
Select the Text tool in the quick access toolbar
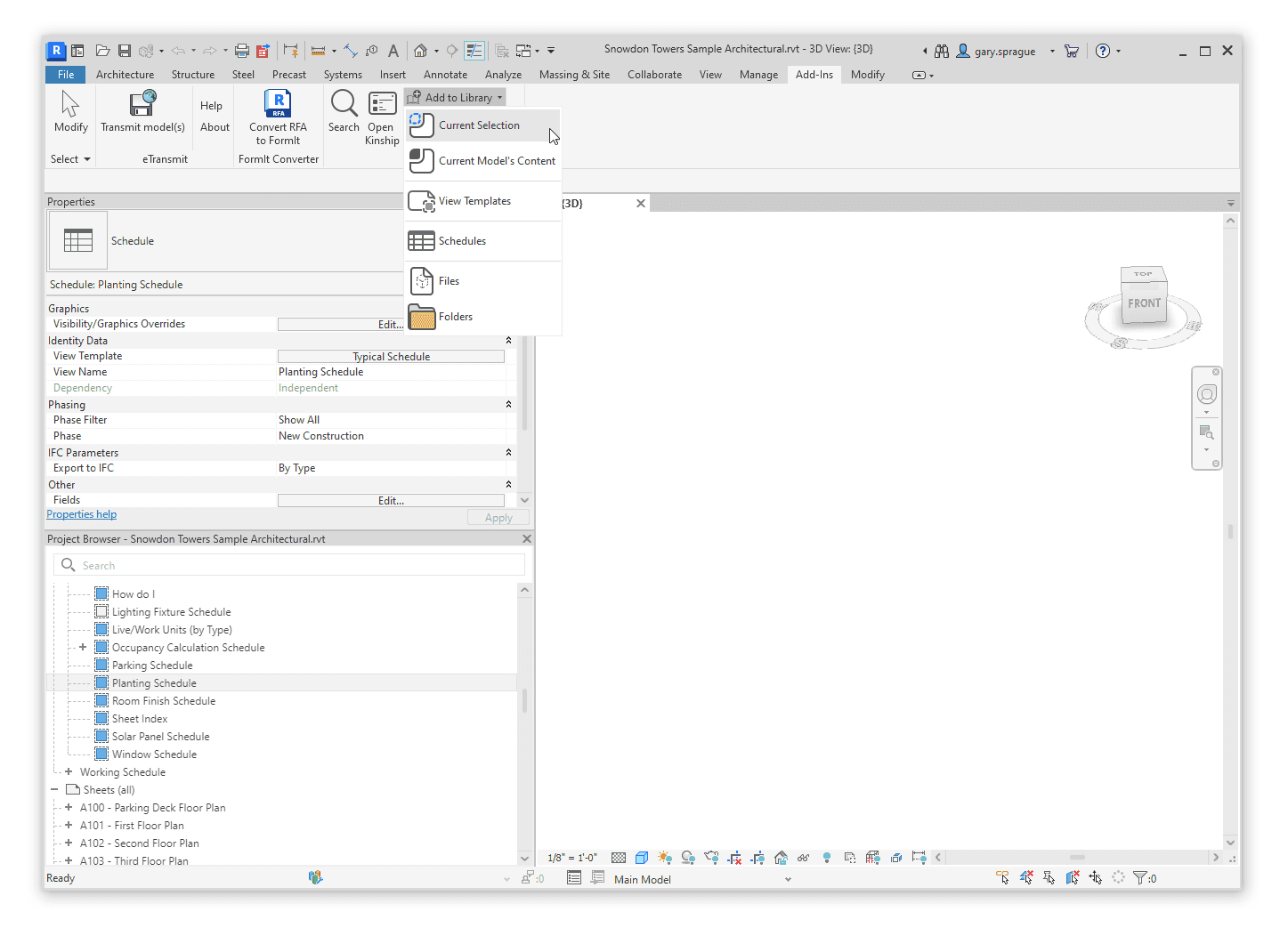(x=393, y=51)
